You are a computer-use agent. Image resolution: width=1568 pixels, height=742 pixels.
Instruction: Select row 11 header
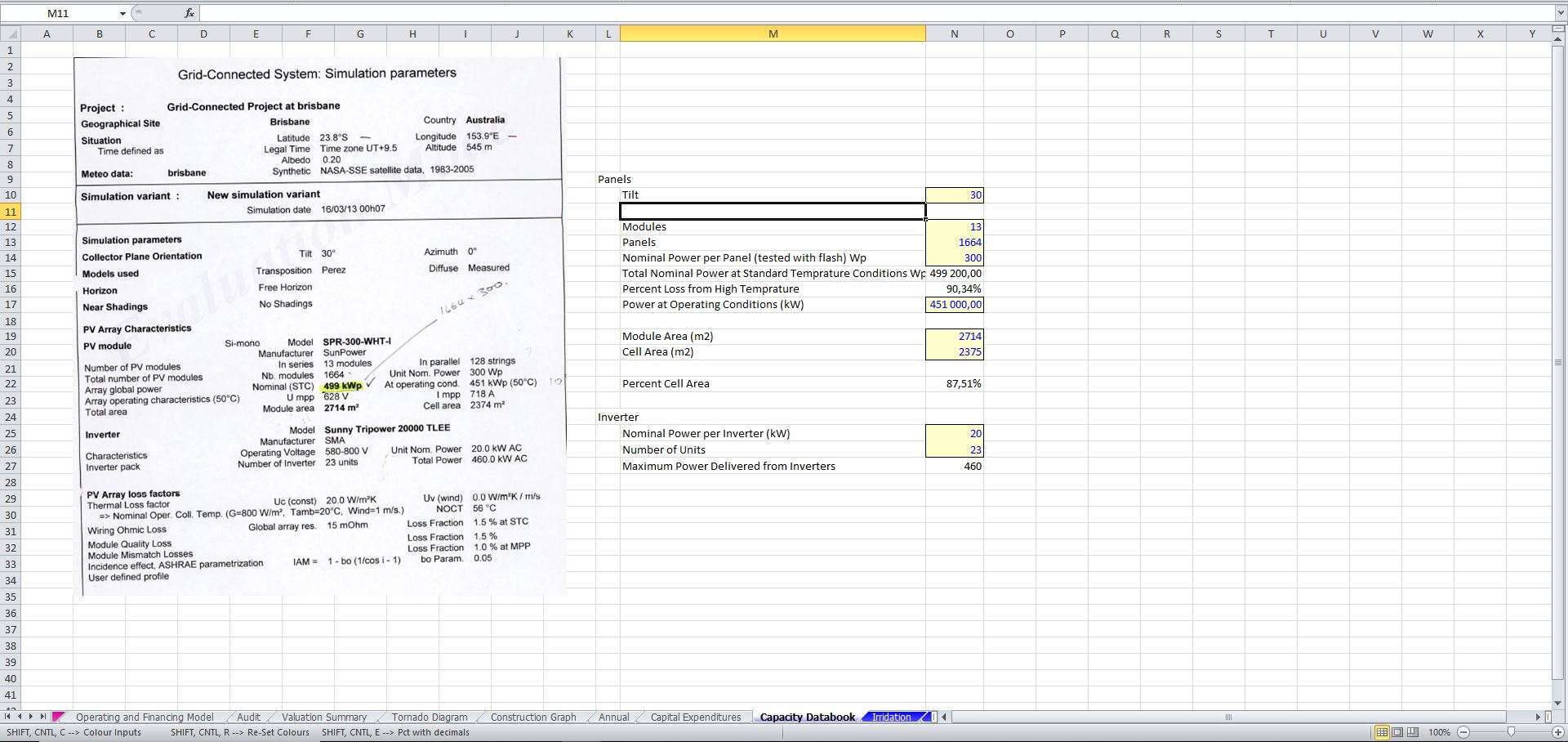point(11,211)
